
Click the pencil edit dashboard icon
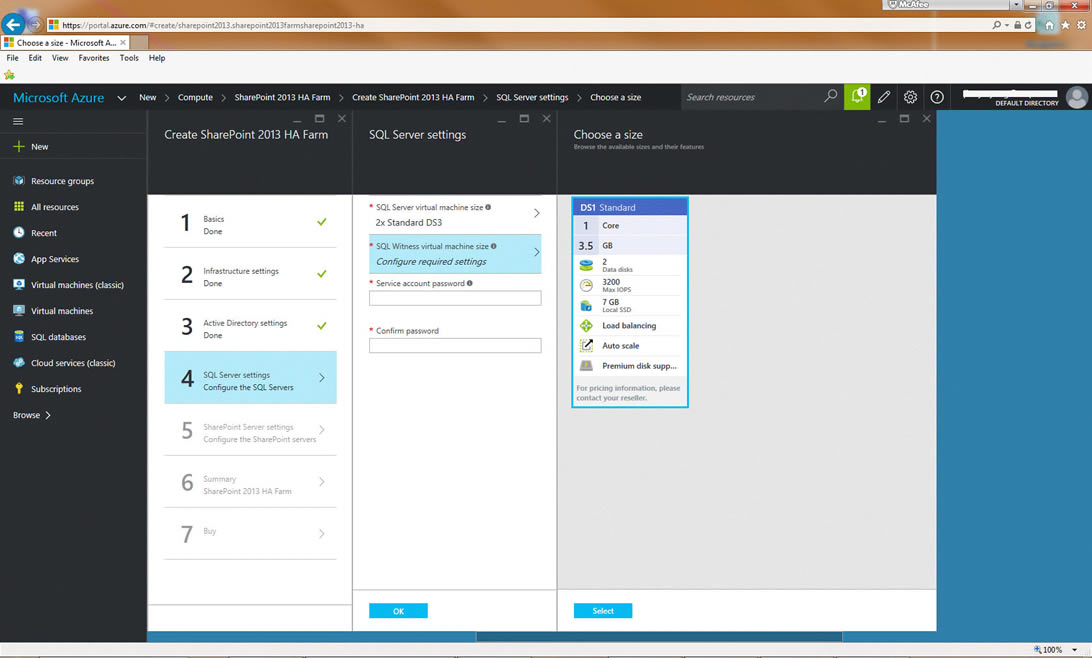point(884,97)
